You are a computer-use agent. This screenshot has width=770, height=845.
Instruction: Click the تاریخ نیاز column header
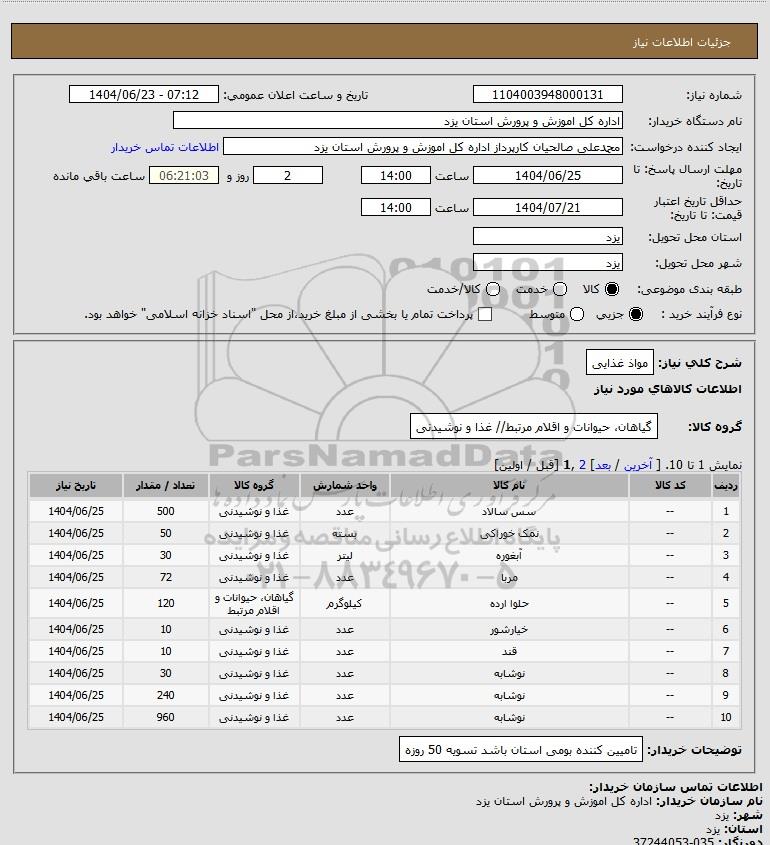pyautogui.click(x=76, y=485)
